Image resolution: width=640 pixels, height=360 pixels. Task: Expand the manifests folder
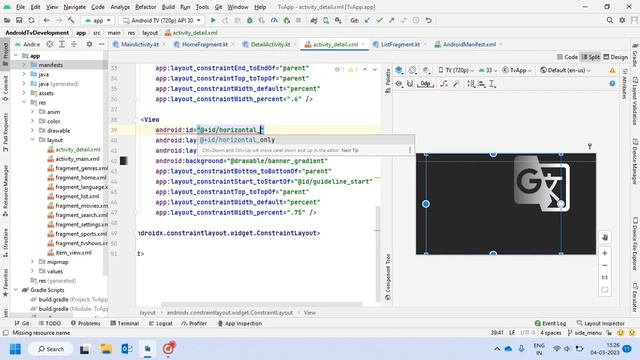24,65
